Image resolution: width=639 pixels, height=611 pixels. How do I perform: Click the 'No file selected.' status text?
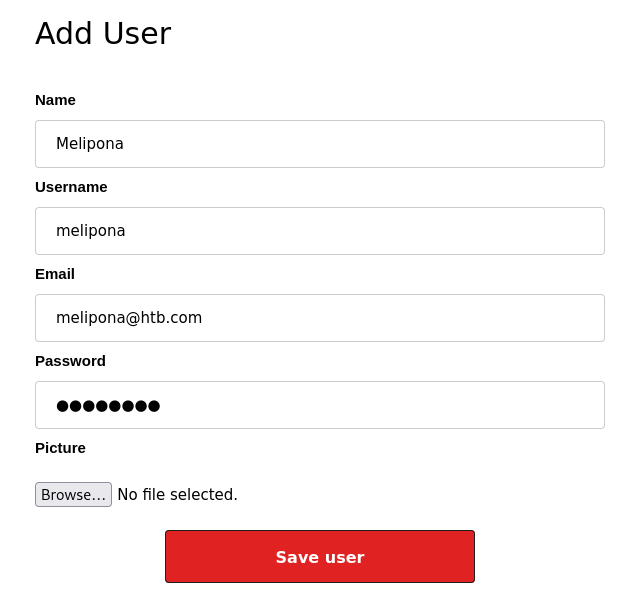coord(177,494)
